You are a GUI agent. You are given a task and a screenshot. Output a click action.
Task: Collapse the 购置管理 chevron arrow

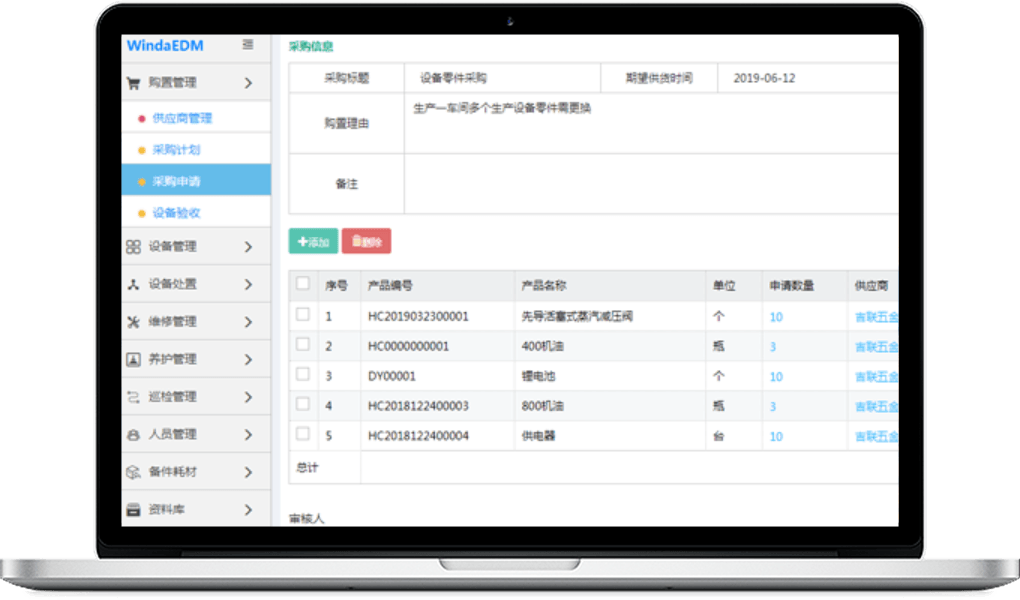(249, 83)
